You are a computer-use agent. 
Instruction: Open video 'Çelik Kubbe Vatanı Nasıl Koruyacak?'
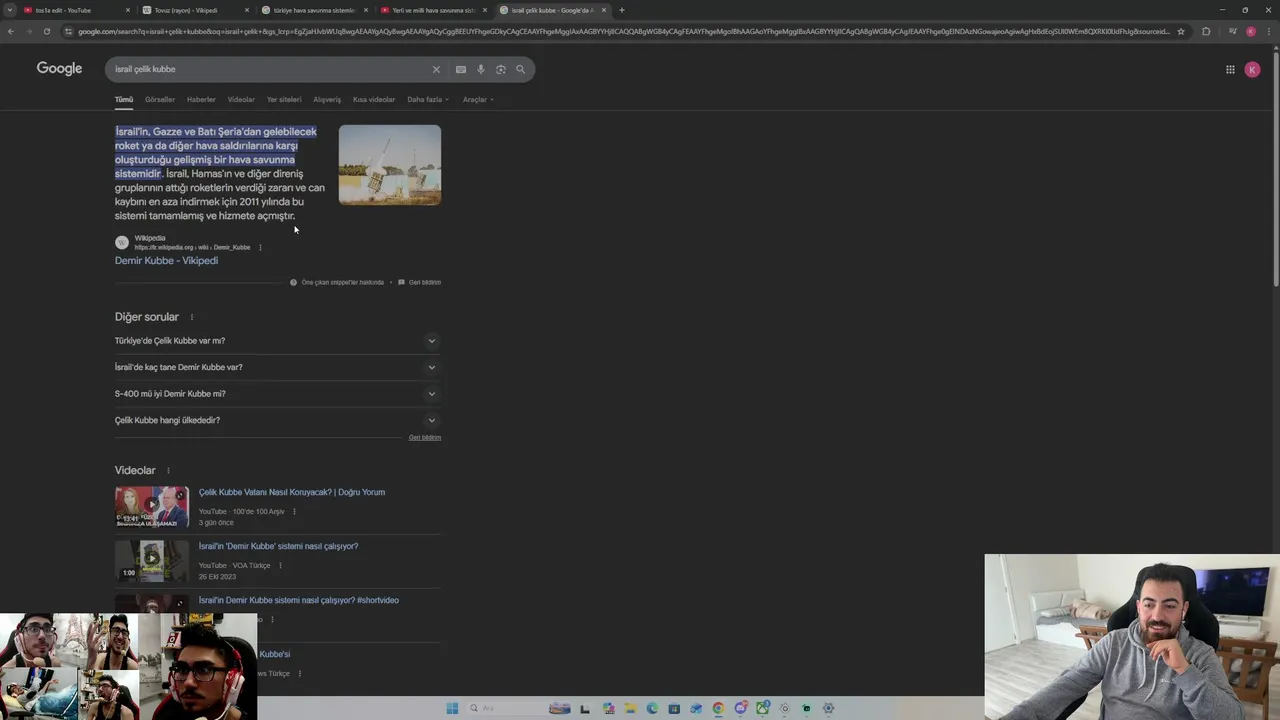pos(292,492)
